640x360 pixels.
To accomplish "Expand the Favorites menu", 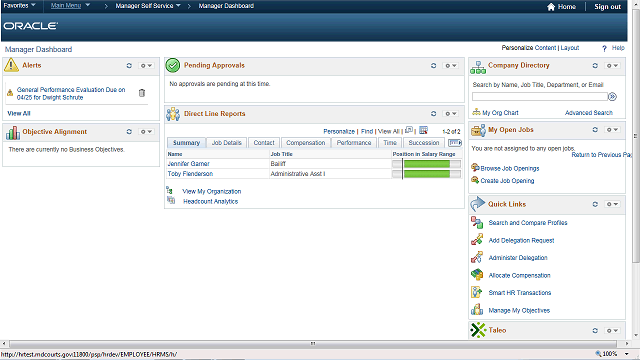I will tap(19, 5).
